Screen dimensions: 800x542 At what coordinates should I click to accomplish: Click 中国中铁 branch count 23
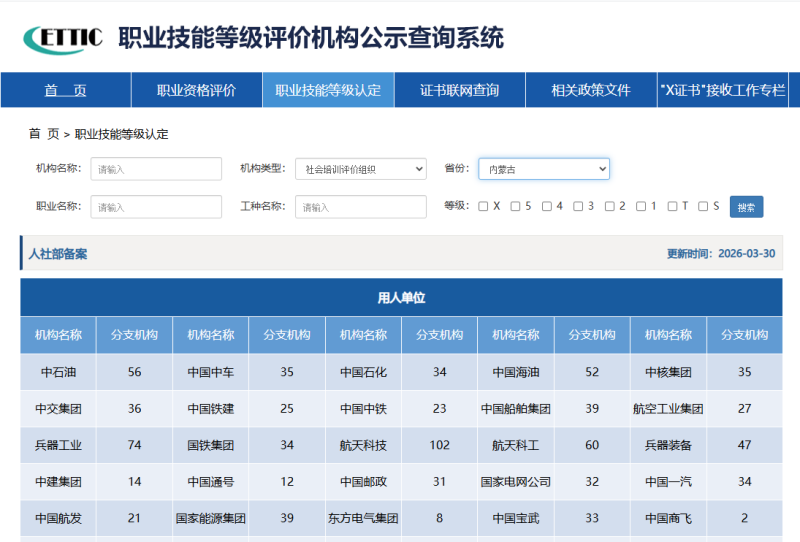[439, 409]
